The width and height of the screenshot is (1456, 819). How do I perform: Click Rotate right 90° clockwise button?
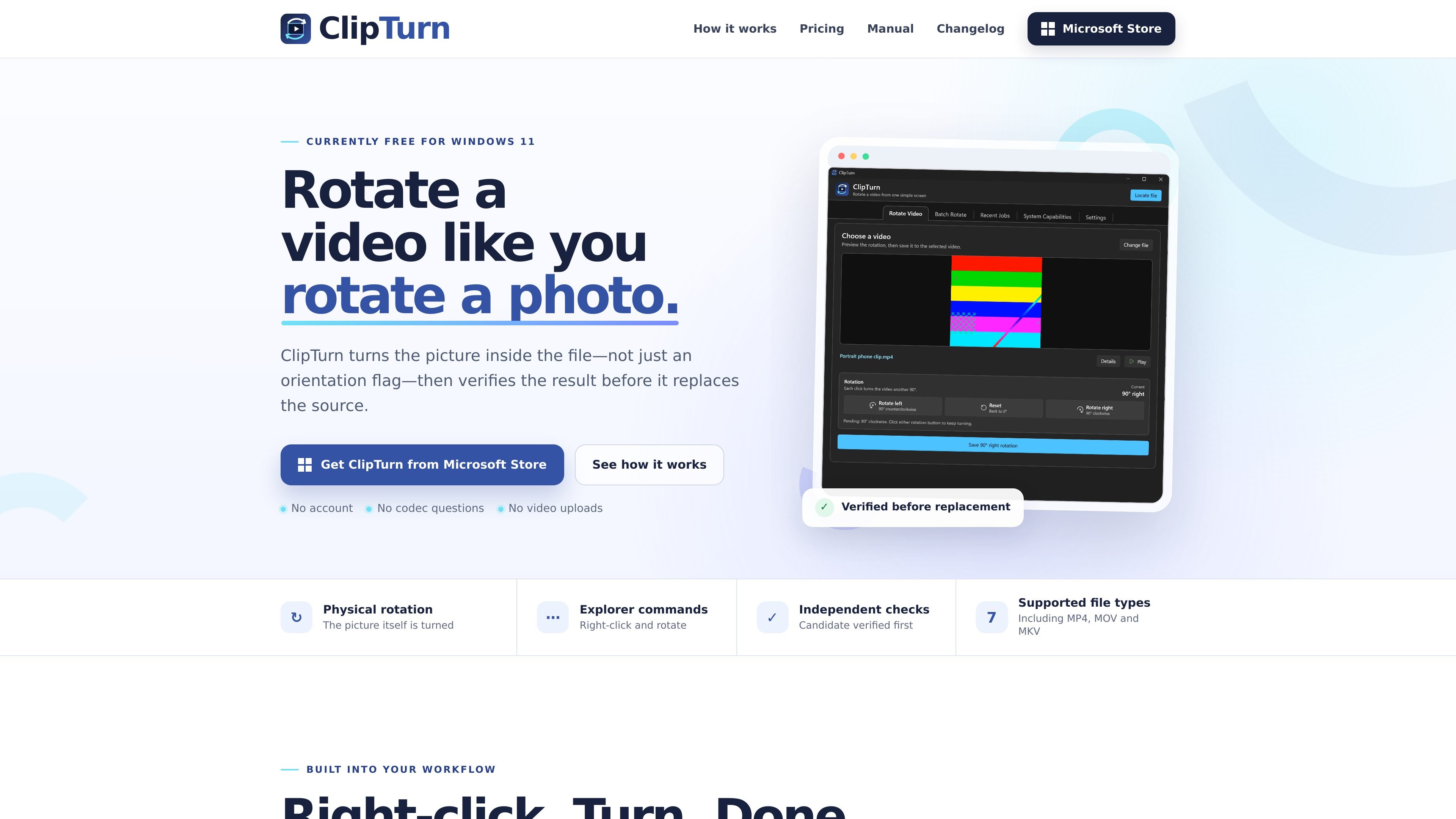click(x=1095, y=410)
